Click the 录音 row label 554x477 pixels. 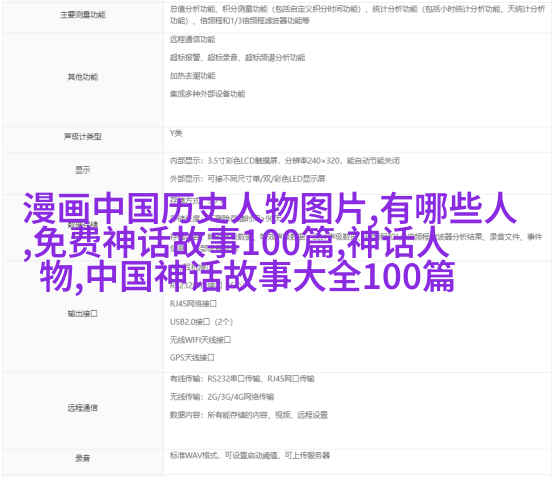[83, 458]
